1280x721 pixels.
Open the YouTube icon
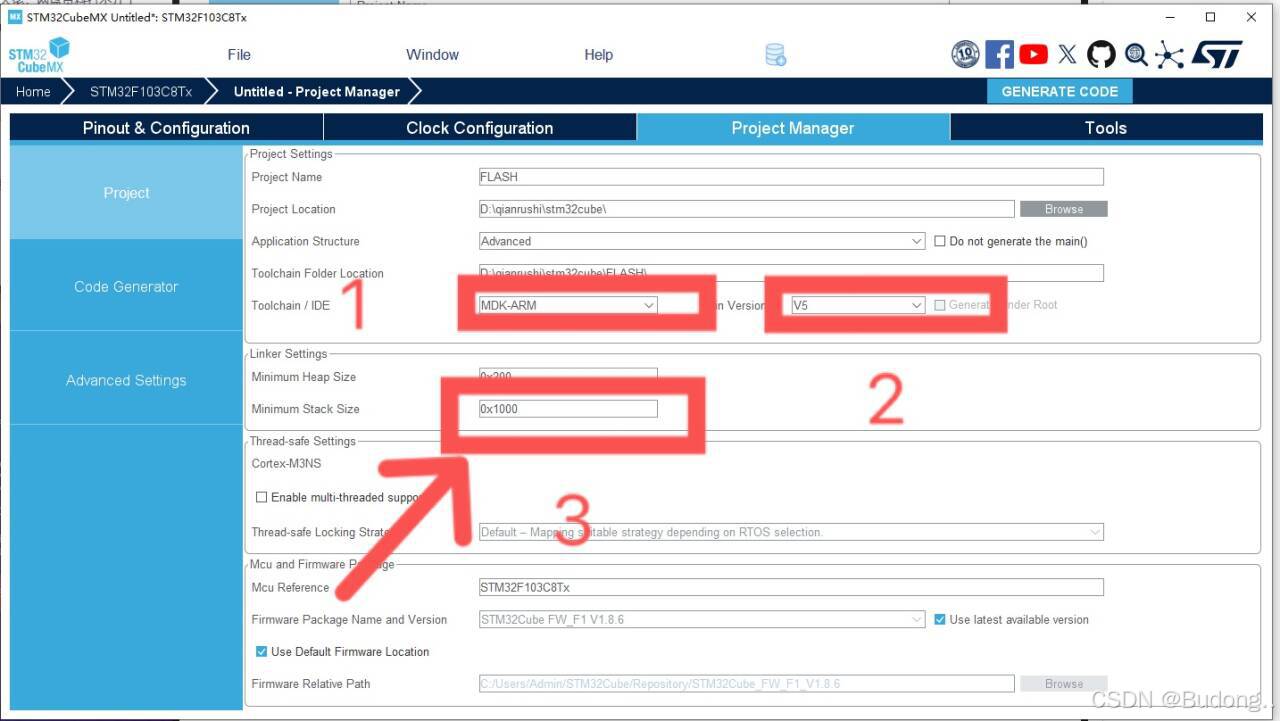[1033, 54]
